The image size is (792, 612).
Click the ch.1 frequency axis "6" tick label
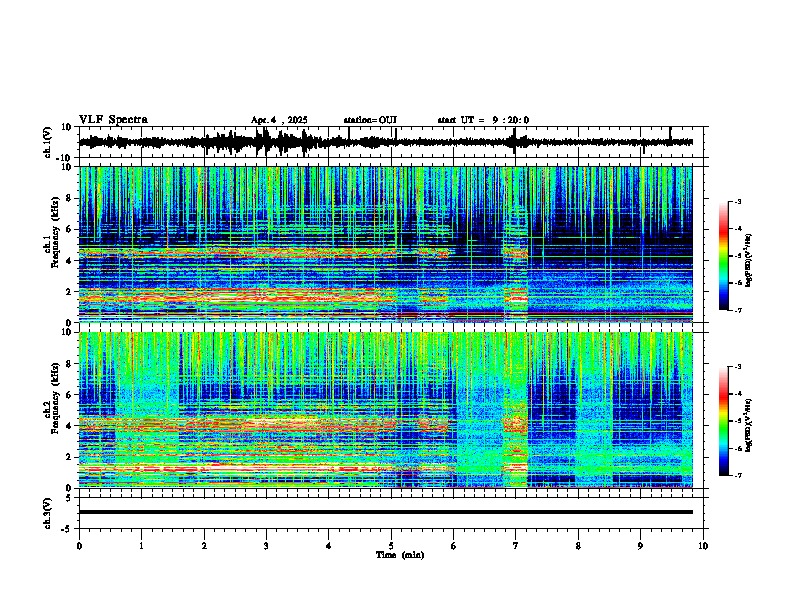[x=71, y=229]
